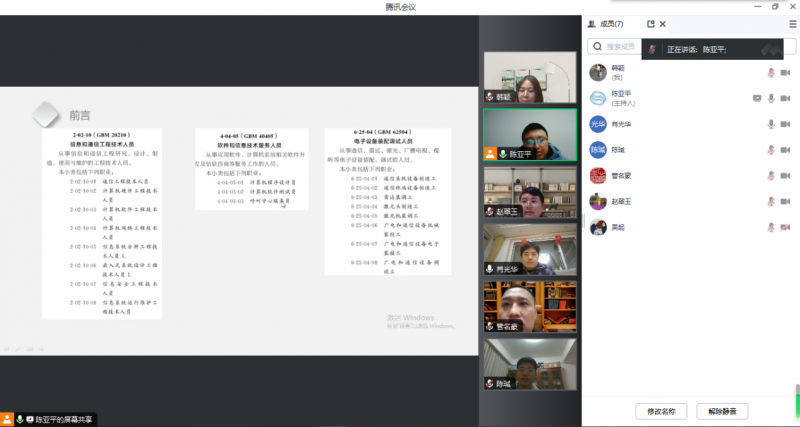Click disabled camera icon for 吴韶
Screen dimensions: 800x427
coord(785,227)
